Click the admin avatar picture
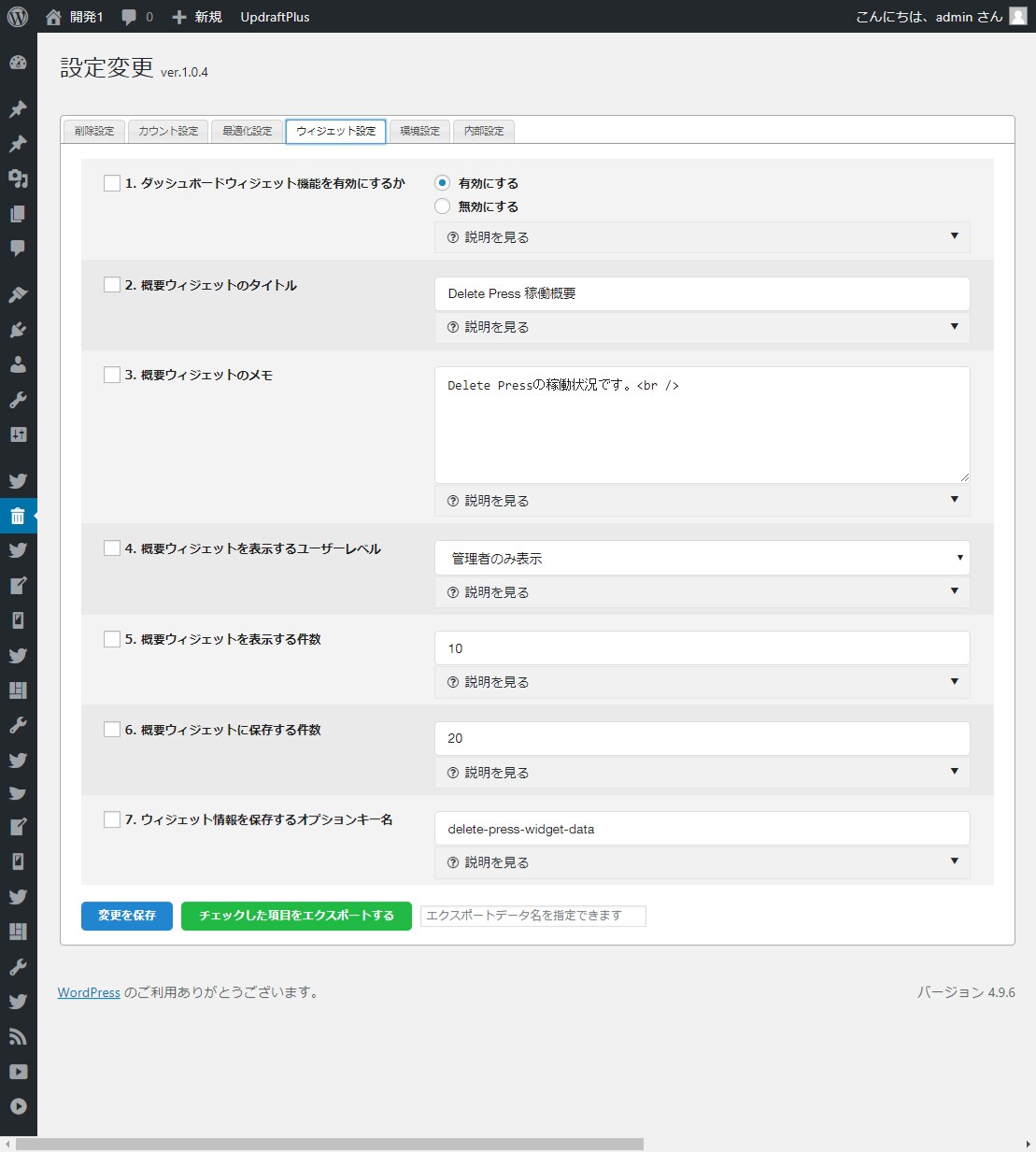1036x1152 pixels. click(x=1018, y=16)
